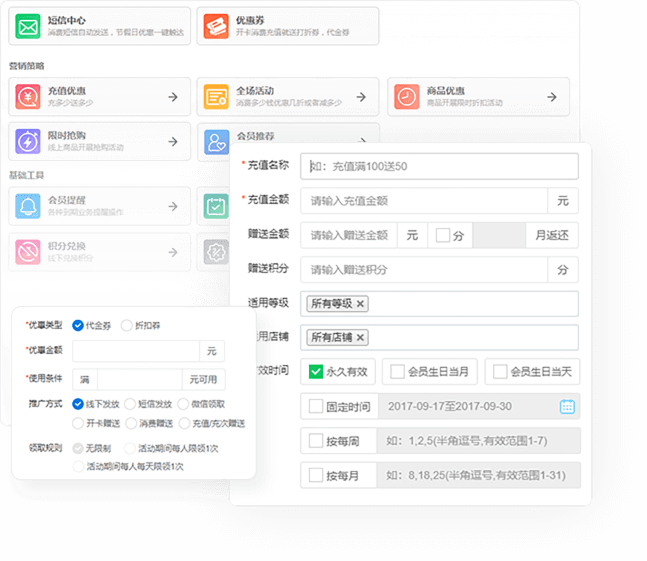Open 充值优惠 via its arrow
The image size is (647, 561).
pos(173,97)
